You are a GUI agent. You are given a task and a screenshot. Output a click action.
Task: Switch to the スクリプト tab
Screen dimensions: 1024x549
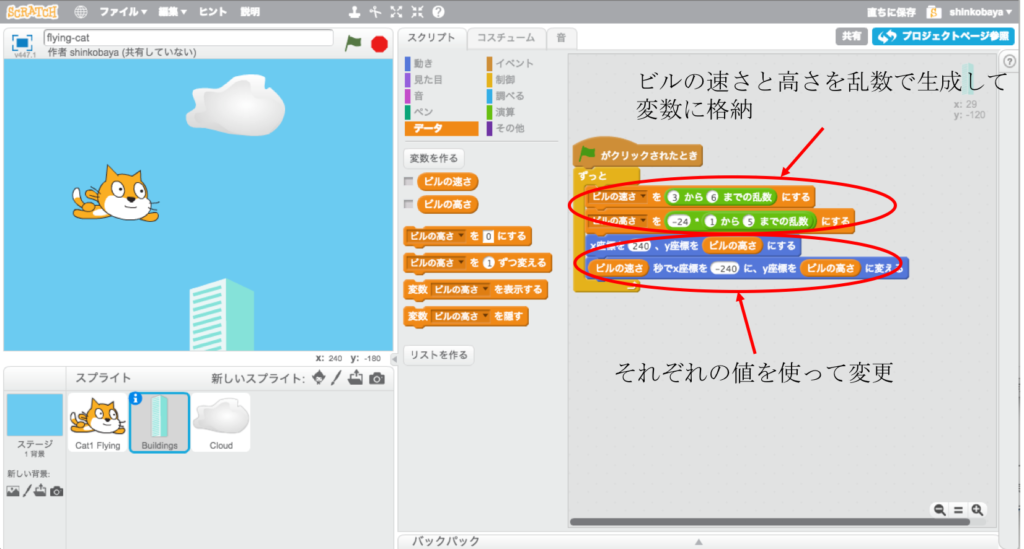tap(432, 38)
